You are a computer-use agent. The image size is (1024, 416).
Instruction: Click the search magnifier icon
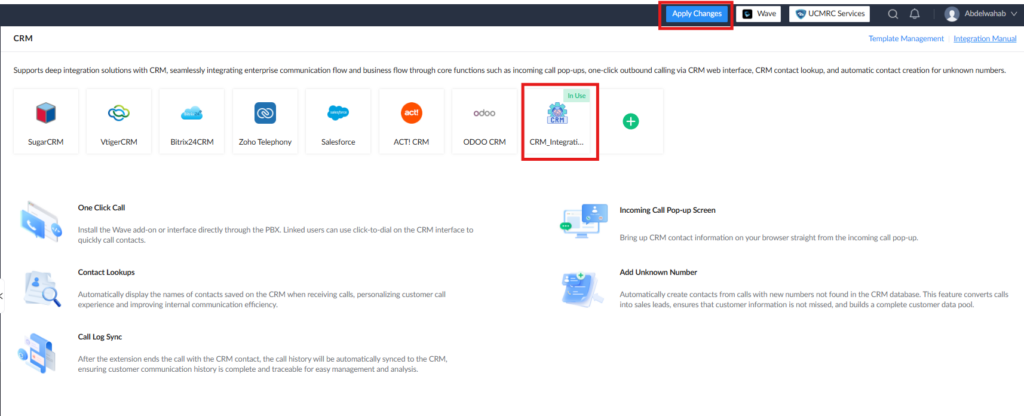point(893,14)
